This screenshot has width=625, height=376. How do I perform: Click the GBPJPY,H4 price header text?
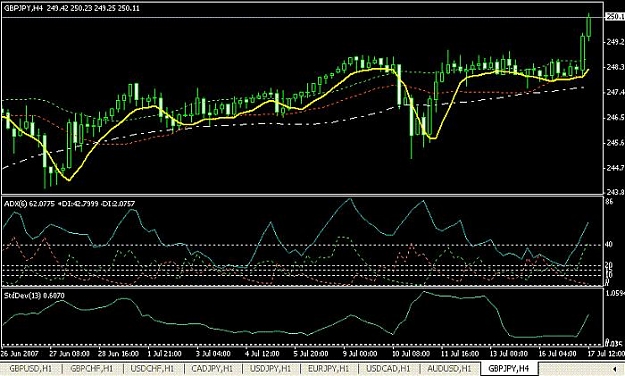[72, 8]
